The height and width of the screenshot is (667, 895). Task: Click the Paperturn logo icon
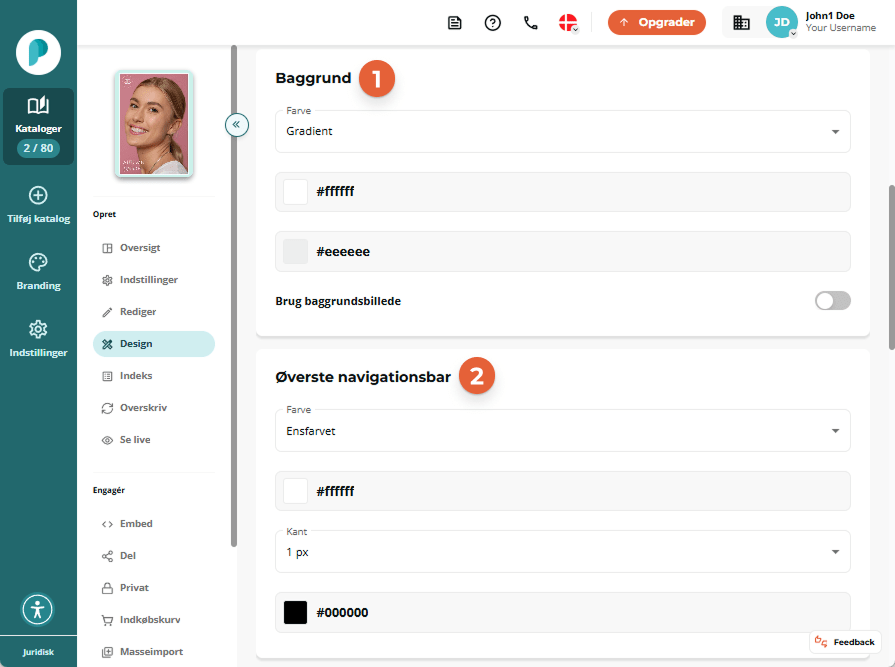coord(38,52)
